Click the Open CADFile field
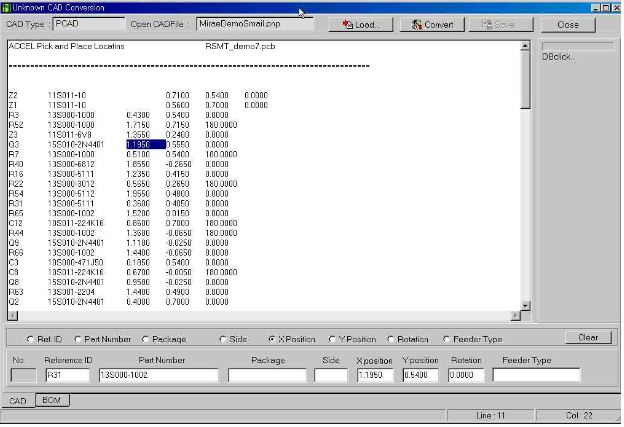This screenshot has height=427, width=624. point(254,24)
